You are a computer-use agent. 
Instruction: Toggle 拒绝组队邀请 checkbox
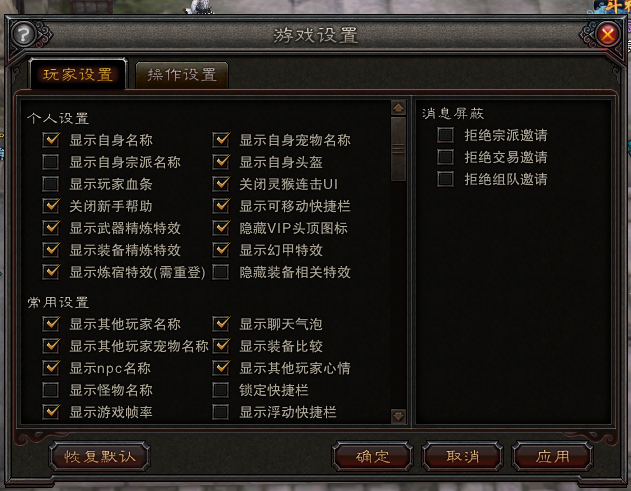point(445,179)
